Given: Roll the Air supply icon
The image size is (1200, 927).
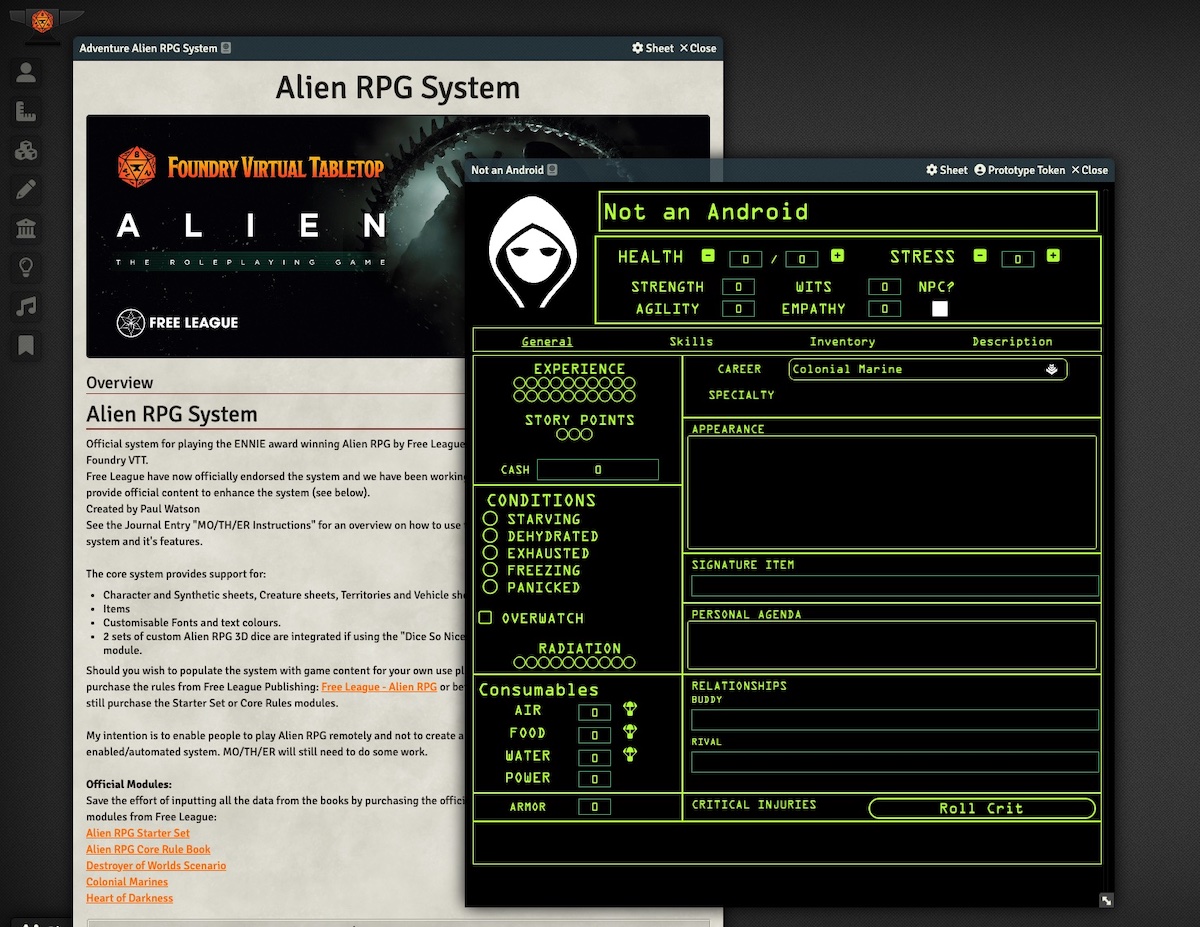Looking at the screenshot, I should tap(630, 709).
